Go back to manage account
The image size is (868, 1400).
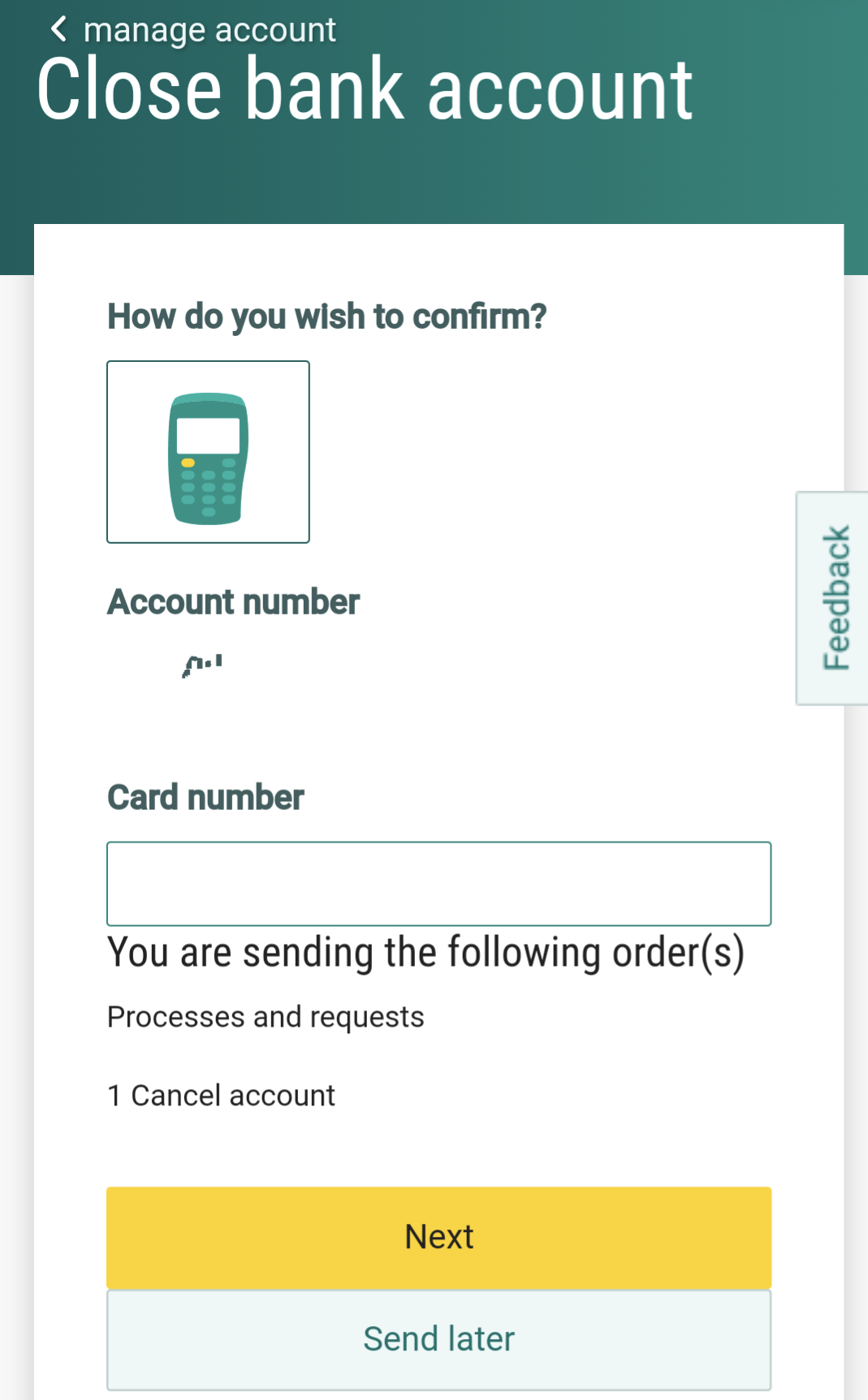(209, 30)
